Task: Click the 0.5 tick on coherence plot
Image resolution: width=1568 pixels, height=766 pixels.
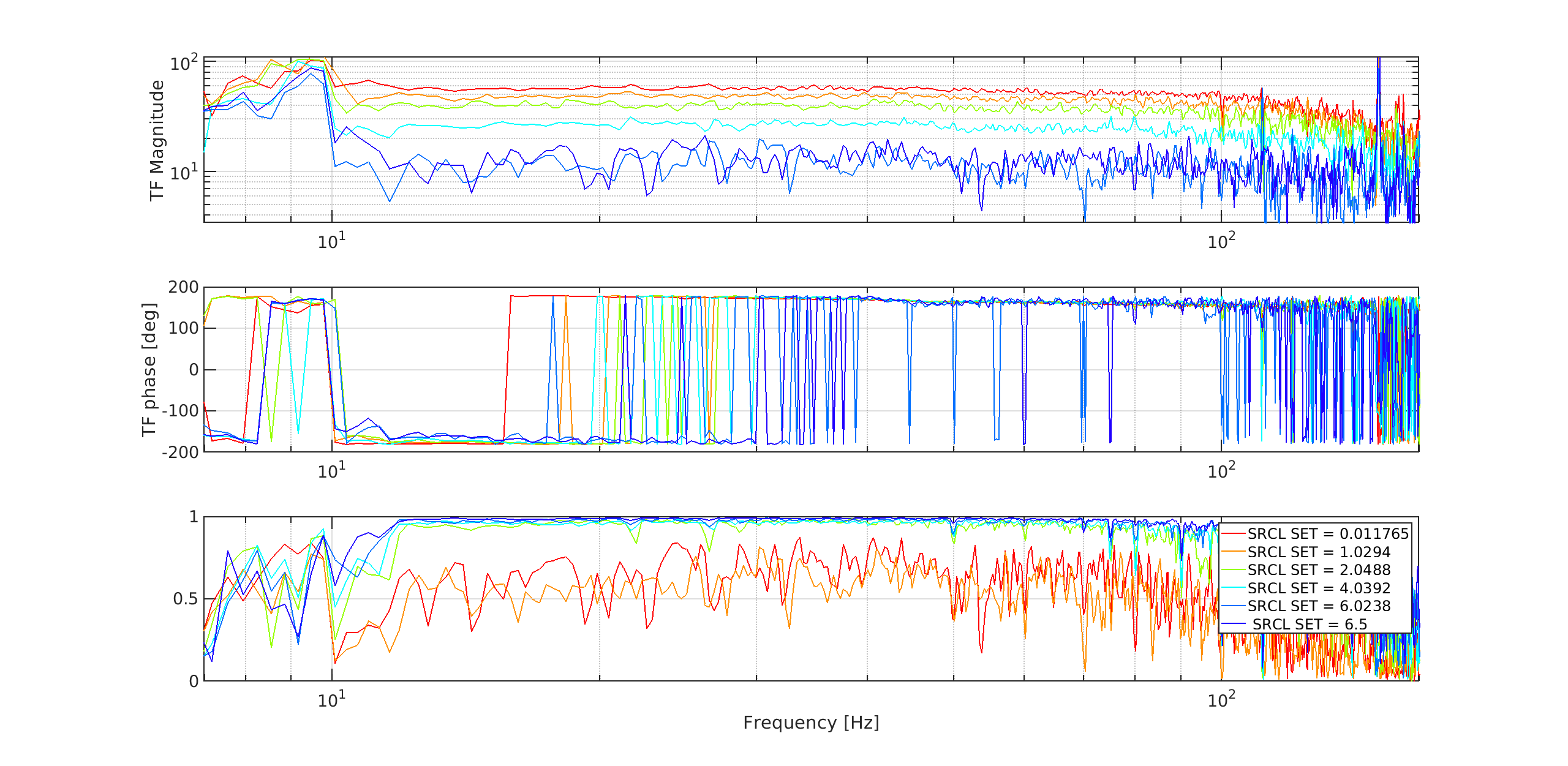Action: pos(186,599)
